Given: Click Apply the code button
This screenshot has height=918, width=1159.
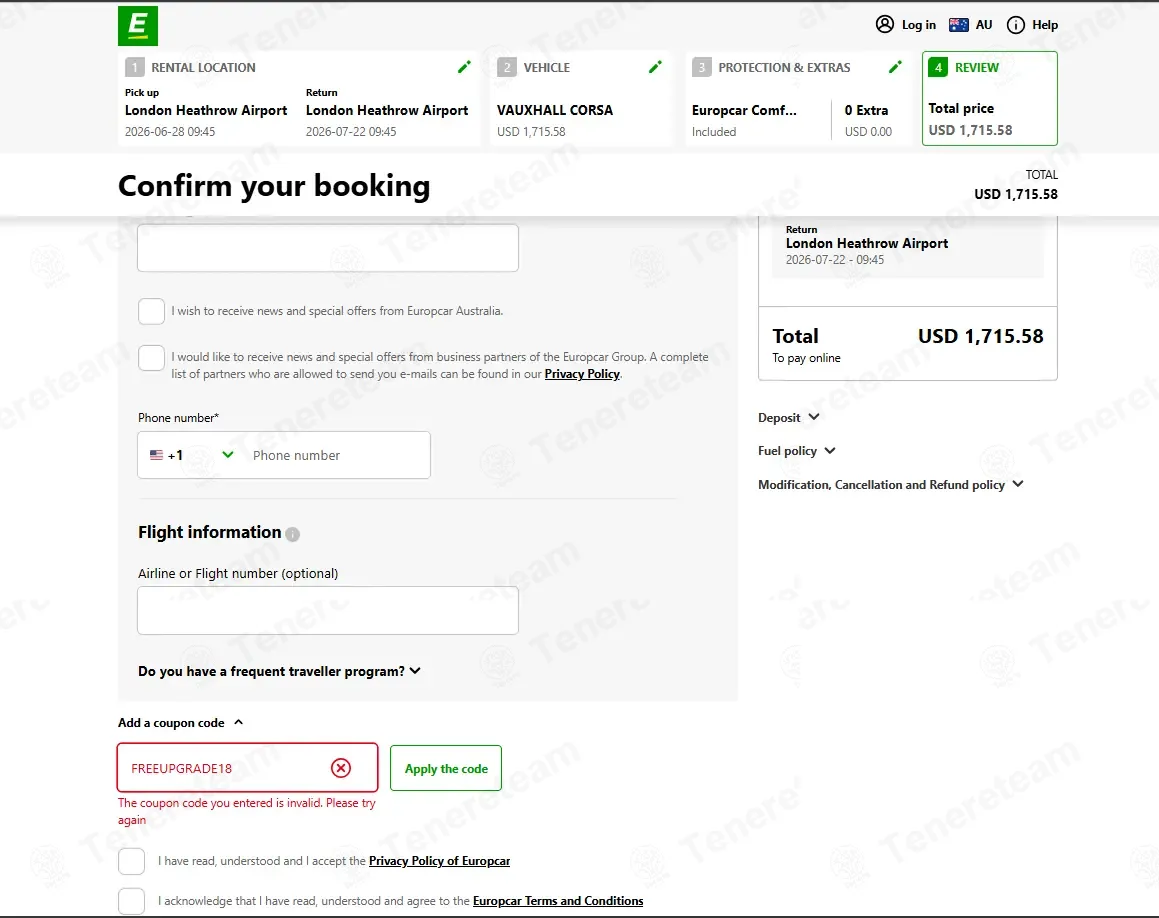Looking at the screenshot, I should click(x=446, y=768).
